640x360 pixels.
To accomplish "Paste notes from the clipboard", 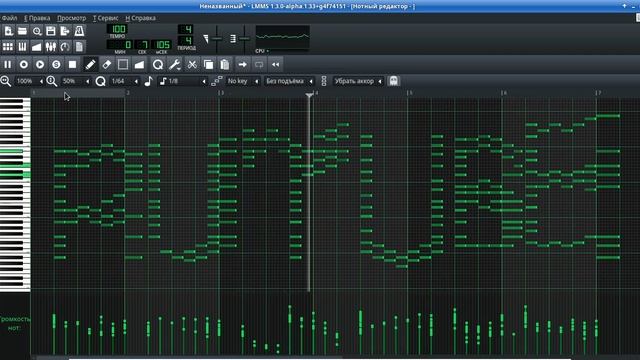I will pyautogui.click(x=224, y=64).
